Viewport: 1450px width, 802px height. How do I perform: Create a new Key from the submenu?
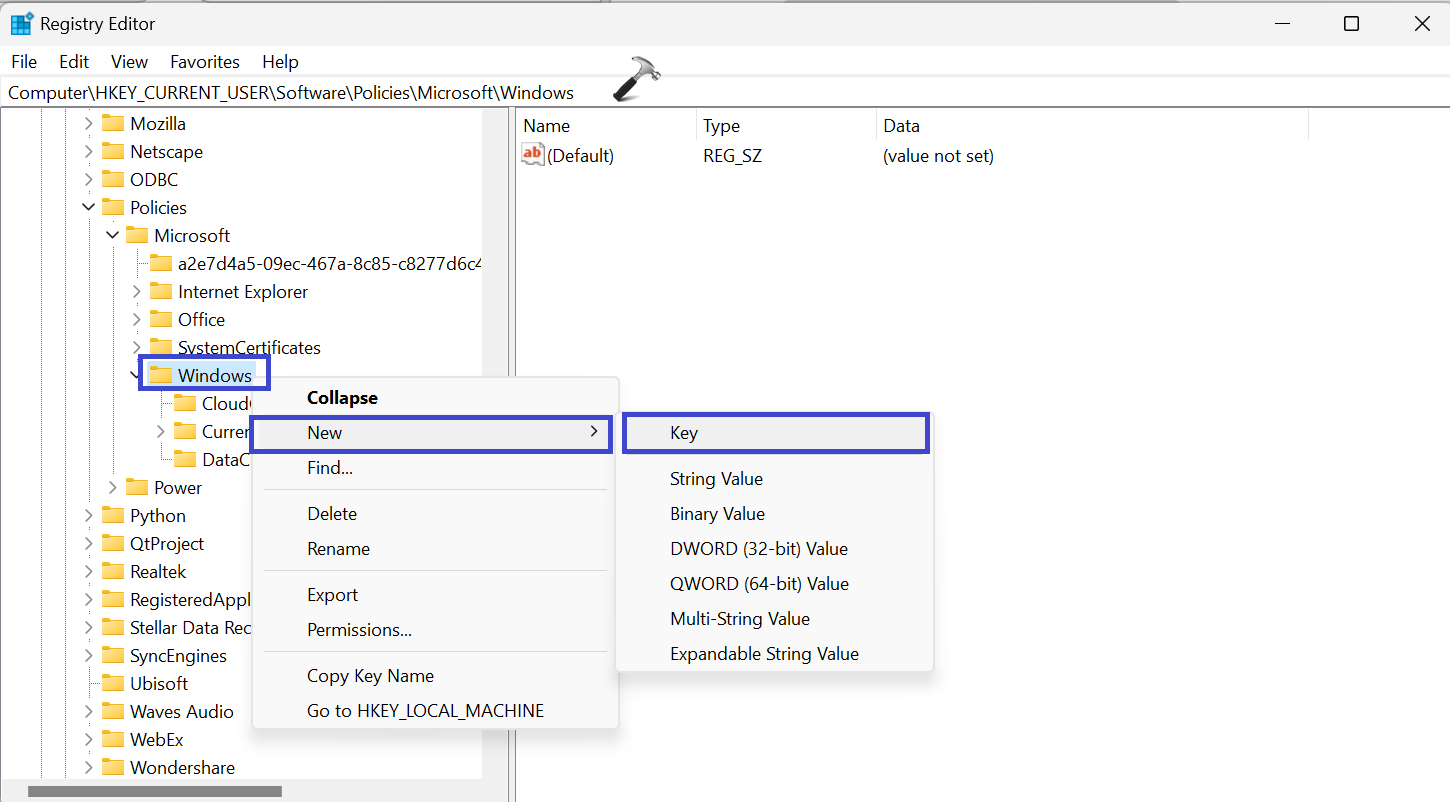click(776, 433)
